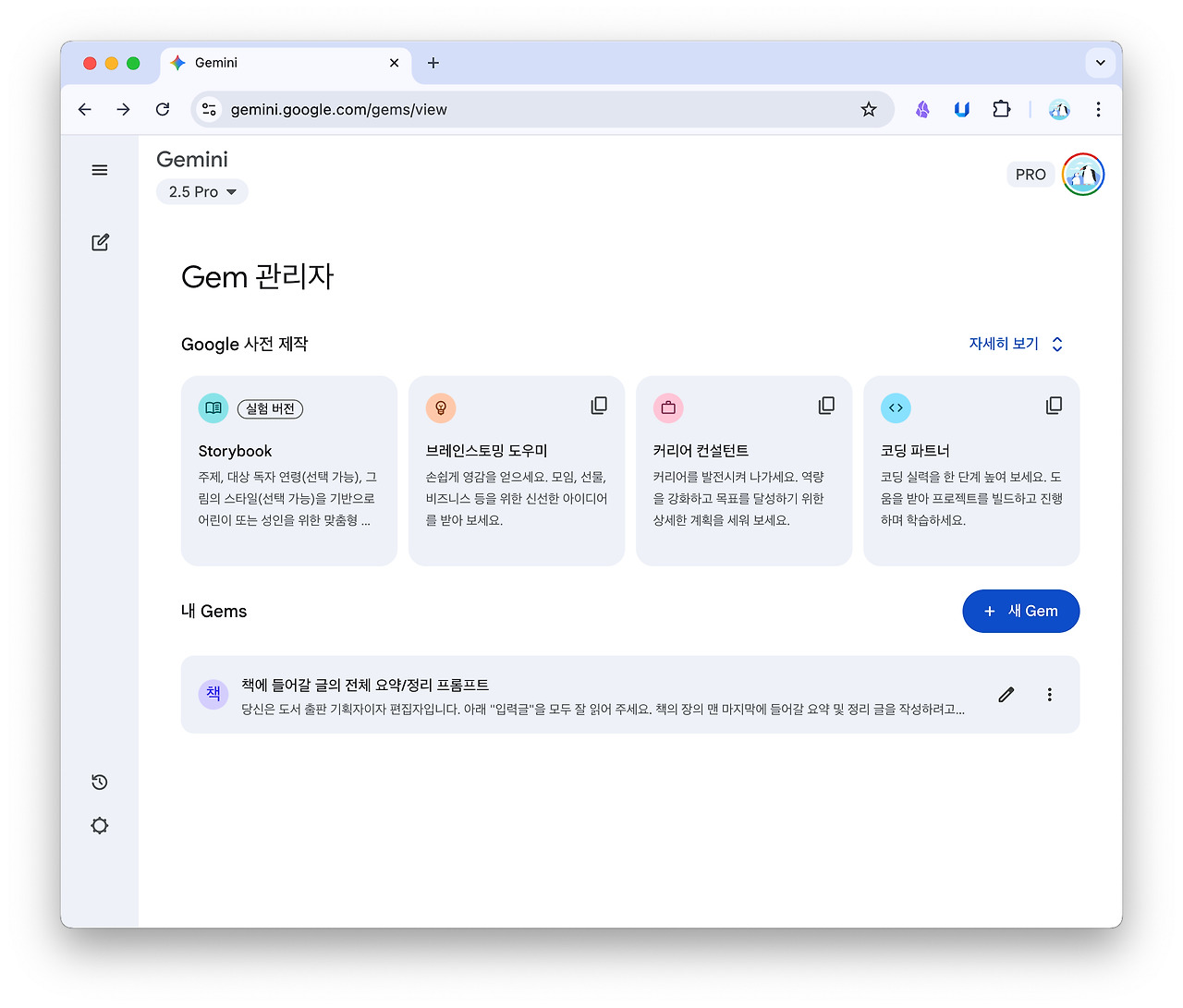Create a new Gem with 새 Gem
This screenshot has width=1183, height=1008.
pyautogui.click(x=1021, y=612)
